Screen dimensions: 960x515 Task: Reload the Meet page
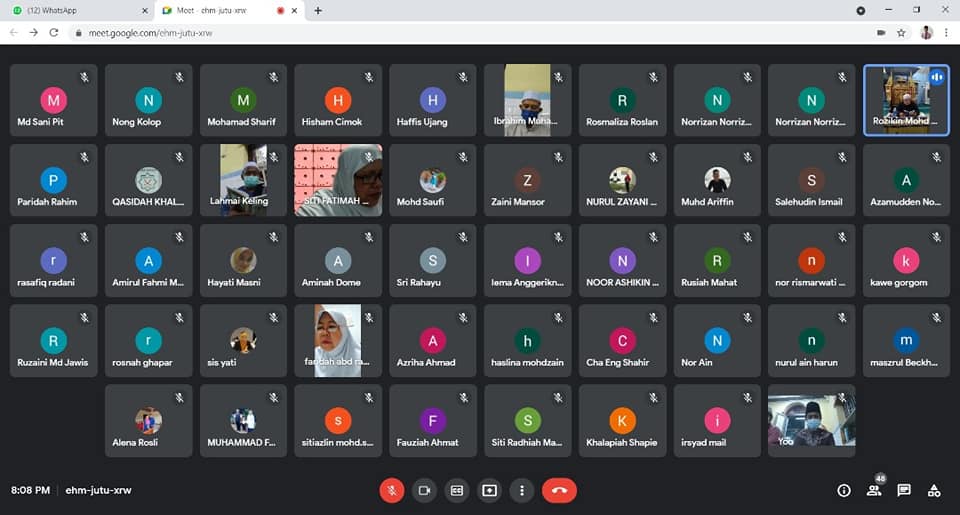pyautogui.click(x=54, y=32)
